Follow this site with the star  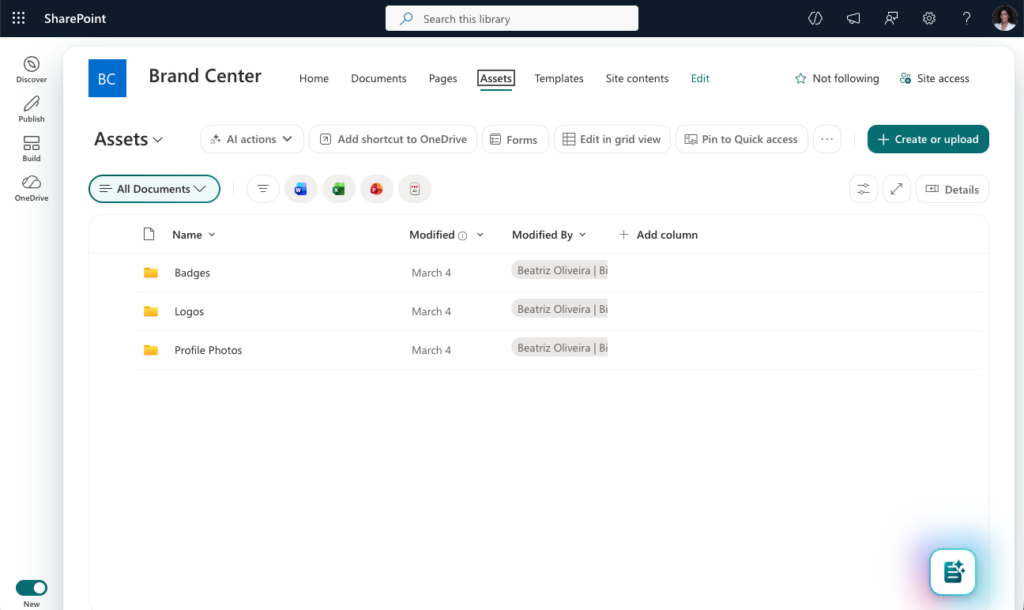[x=836, y=78]
